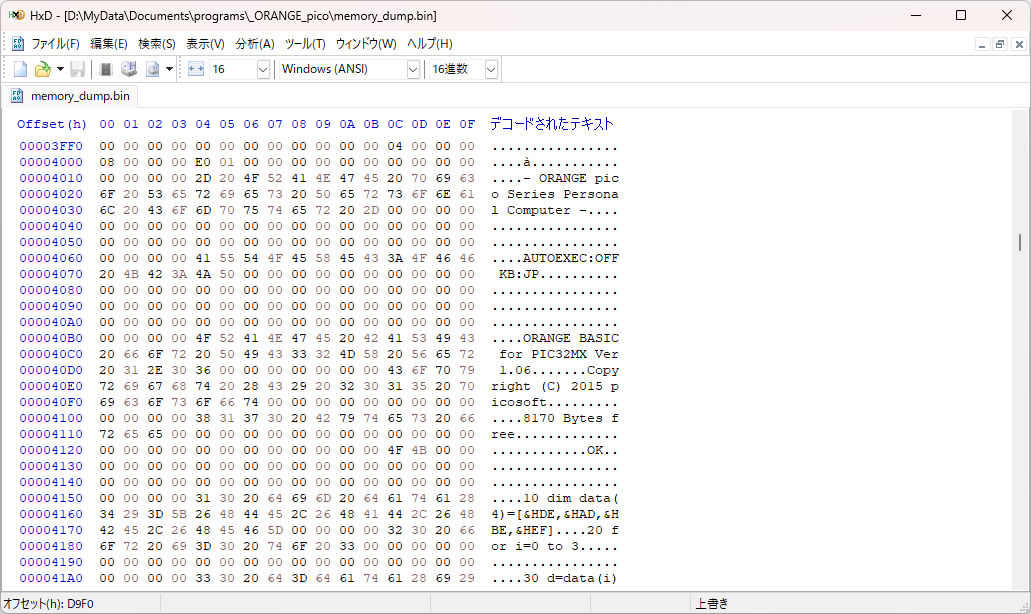Click the document icon left of ファイル menu
The width and height of the screenshot is (1031, 614).
pos(18,44)
